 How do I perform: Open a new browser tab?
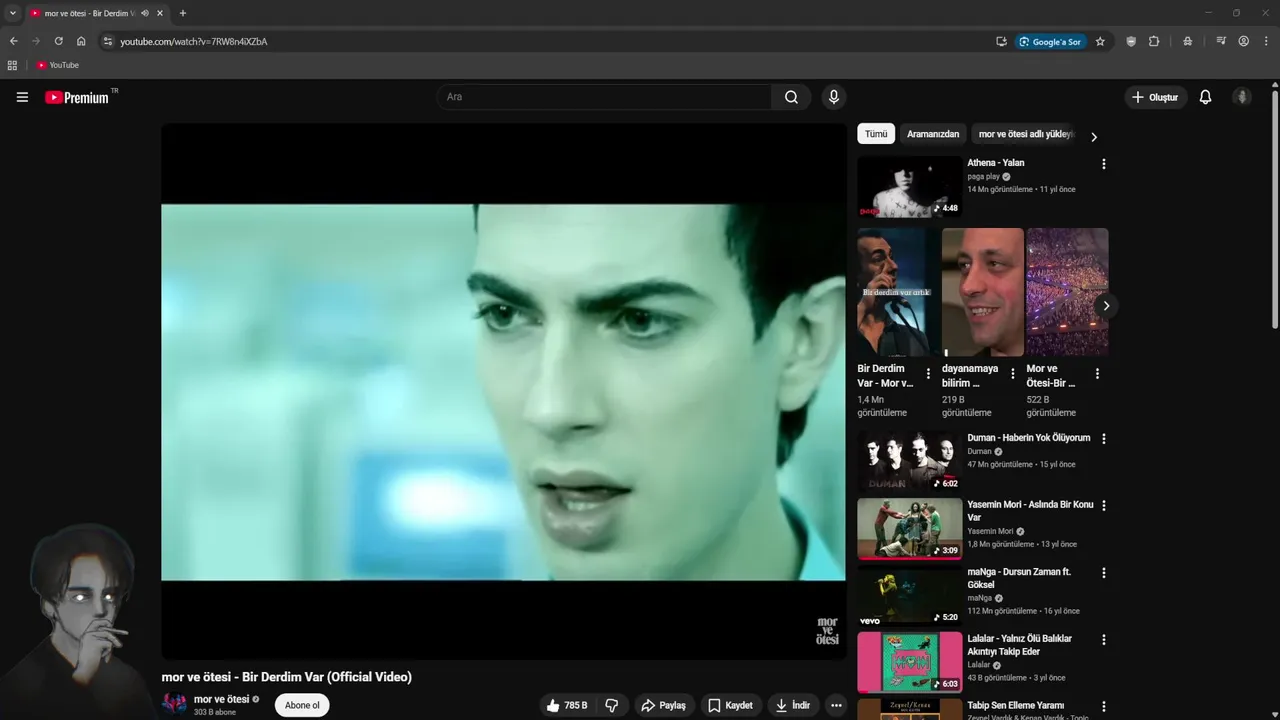click(182, 13)
